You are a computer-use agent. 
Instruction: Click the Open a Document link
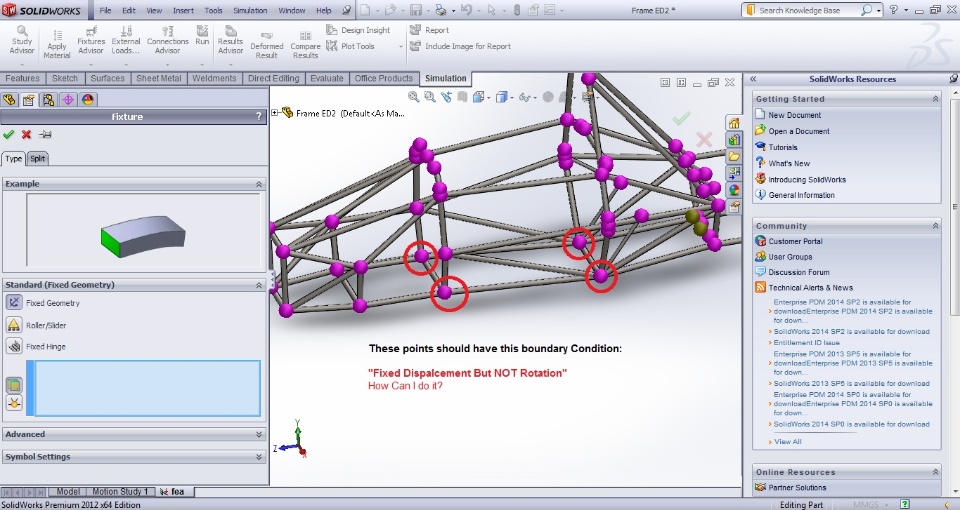pos(798,131)
